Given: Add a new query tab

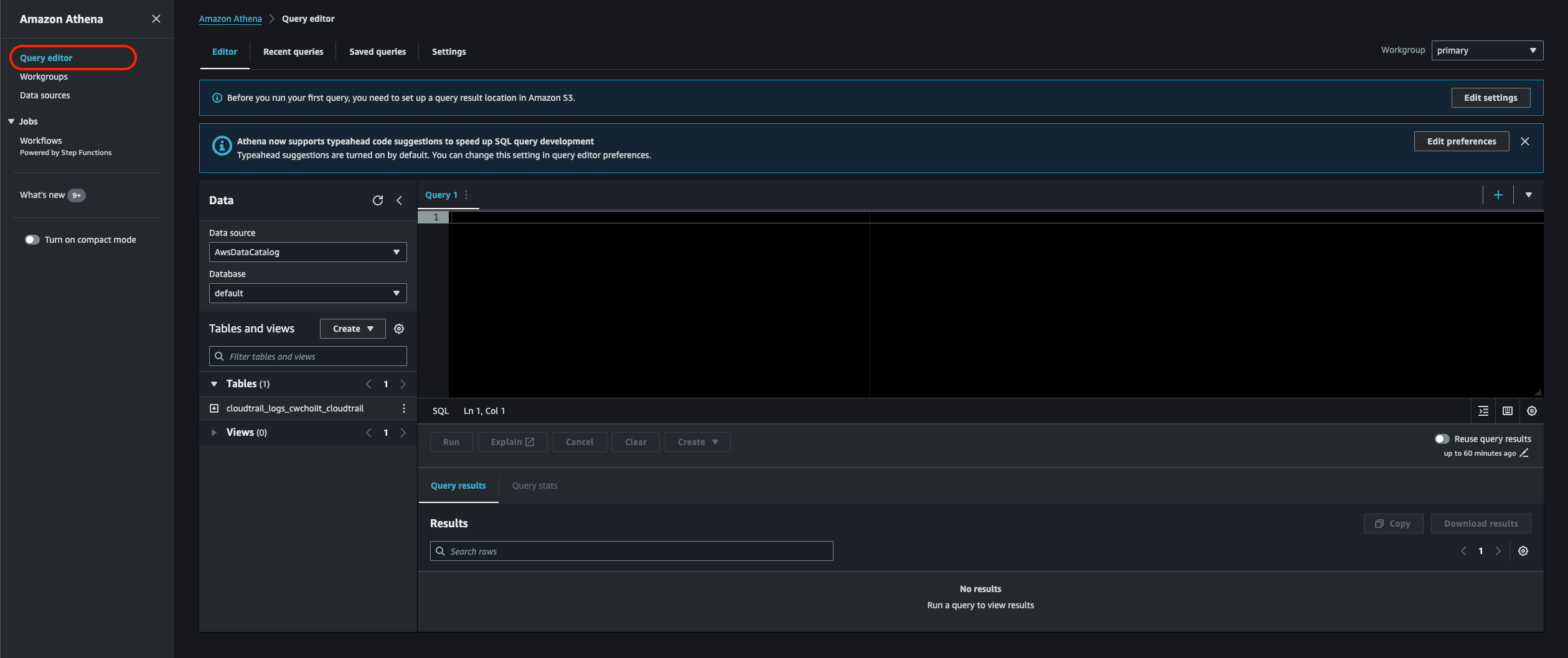Looking at the screenshot, I should tap(1498, 195).
